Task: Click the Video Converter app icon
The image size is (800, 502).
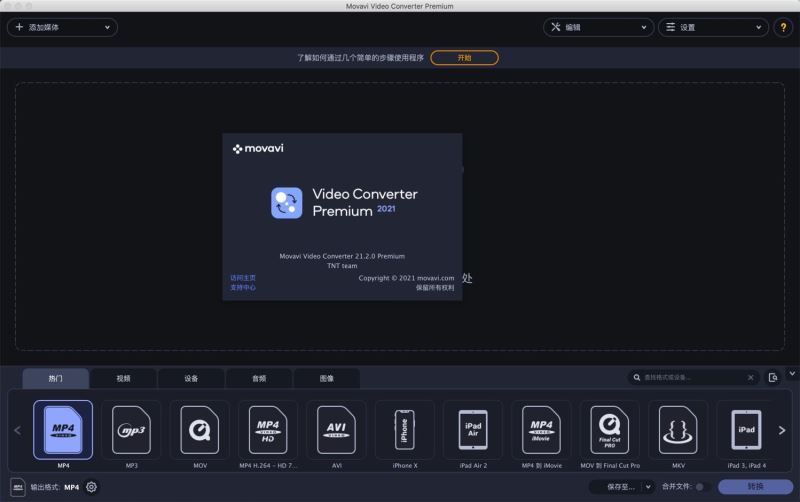Action: (286, 203)
